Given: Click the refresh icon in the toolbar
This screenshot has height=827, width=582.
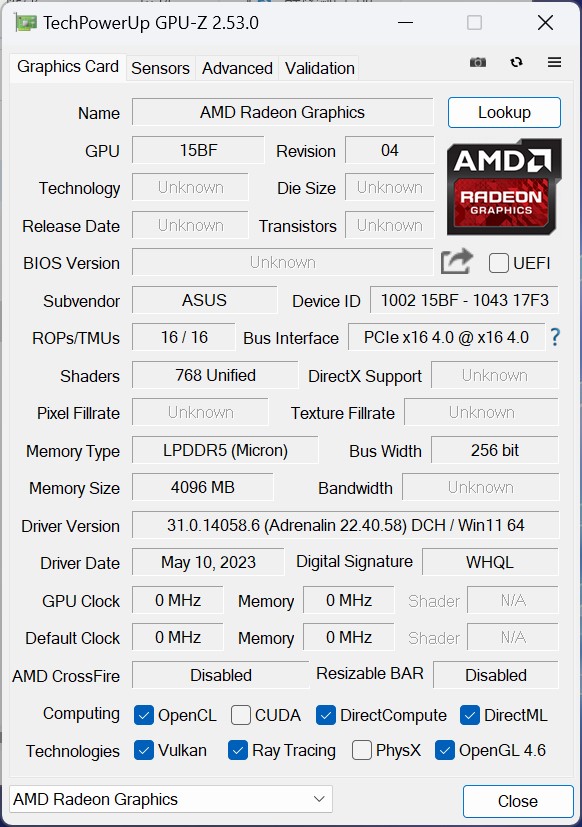Looking at the screenshot, I should point(516,62).
